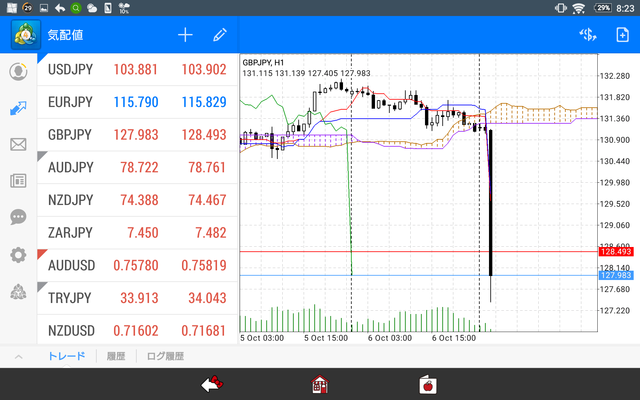Image resolution: width=640 pixels, height=400 pixels.
Task: Tap the 132.280 price scale label
Action: point(615,76)
